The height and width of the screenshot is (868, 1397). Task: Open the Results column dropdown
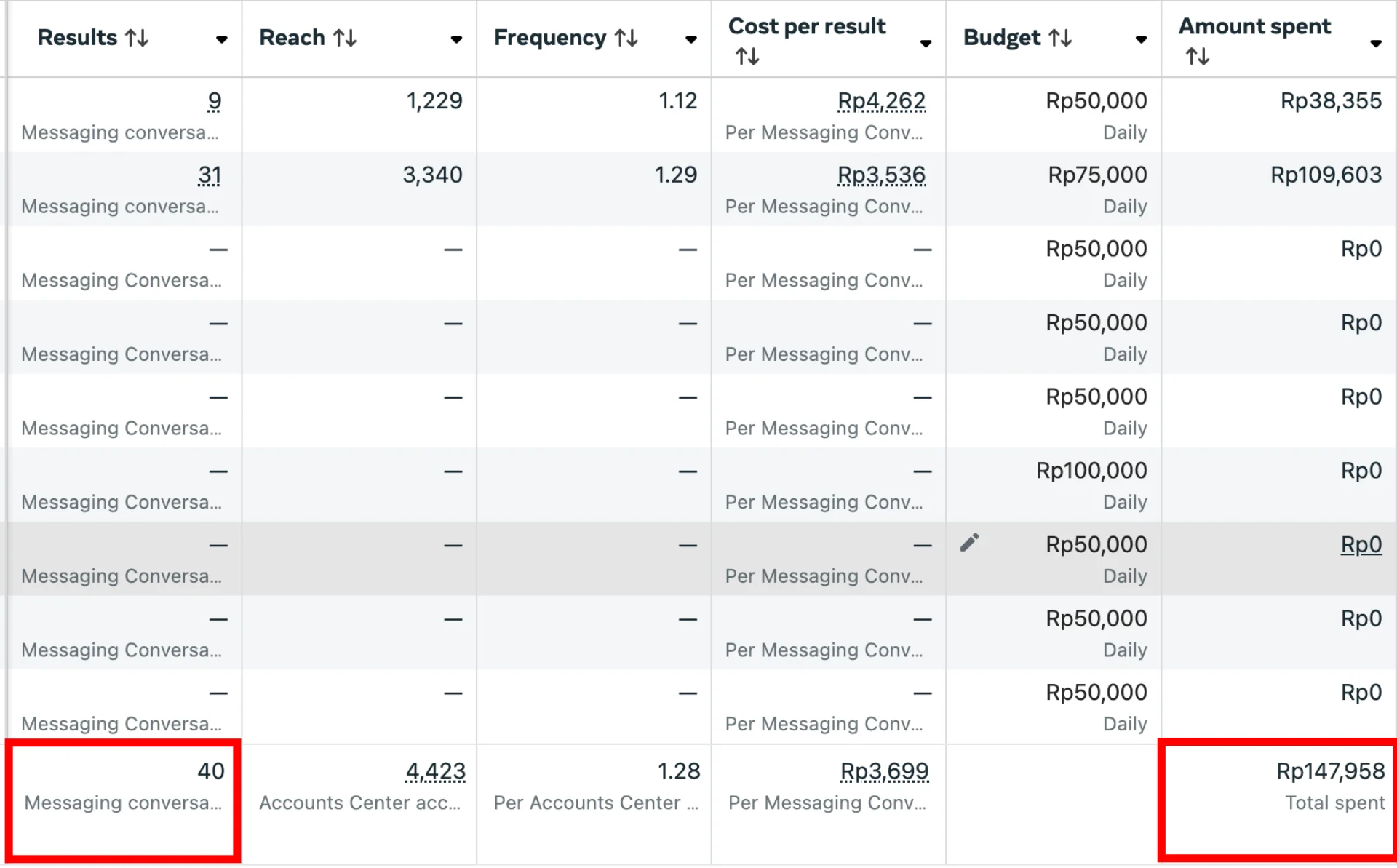(x=221, y=41)
